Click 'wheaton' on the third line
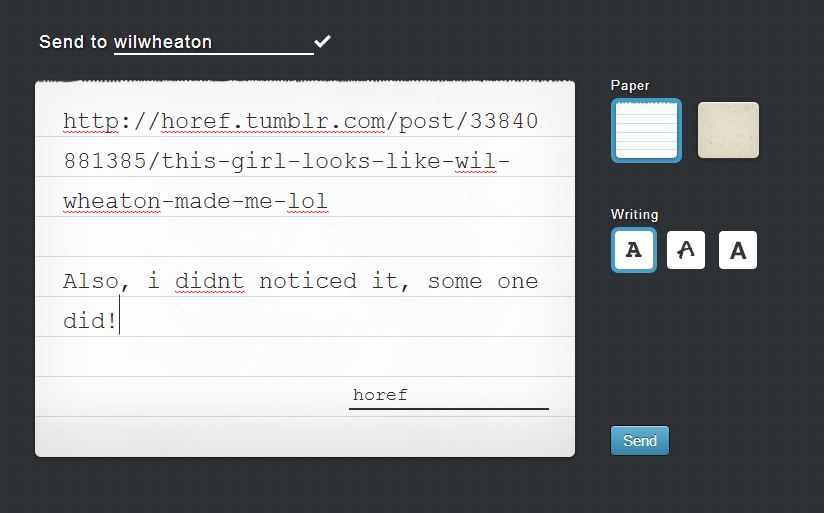This screenshot has height=513, width=824. coord(111,202)
